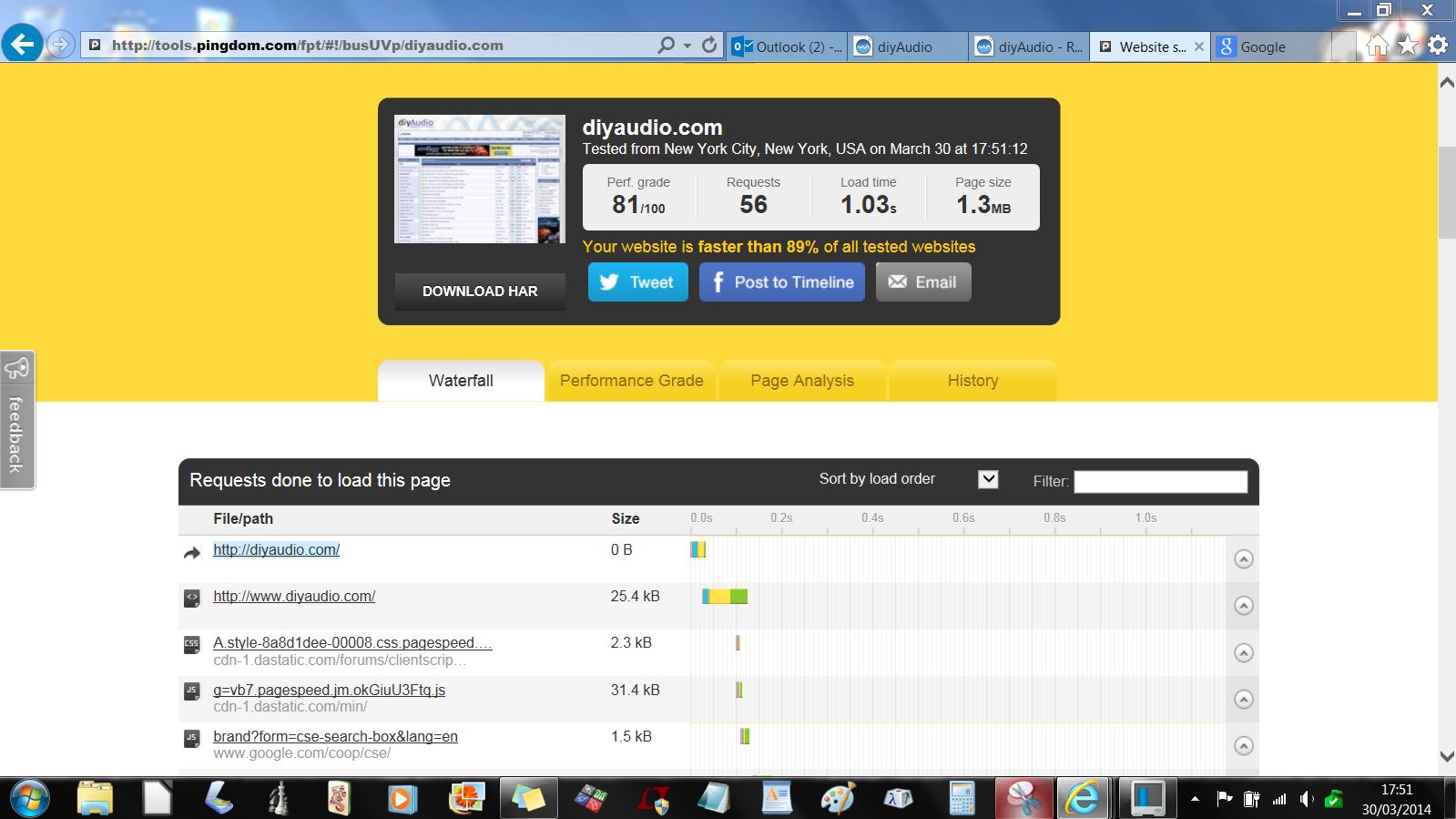Click the browser address bar URL
This screenshot has height=819, width=1456.
(307, 45)
